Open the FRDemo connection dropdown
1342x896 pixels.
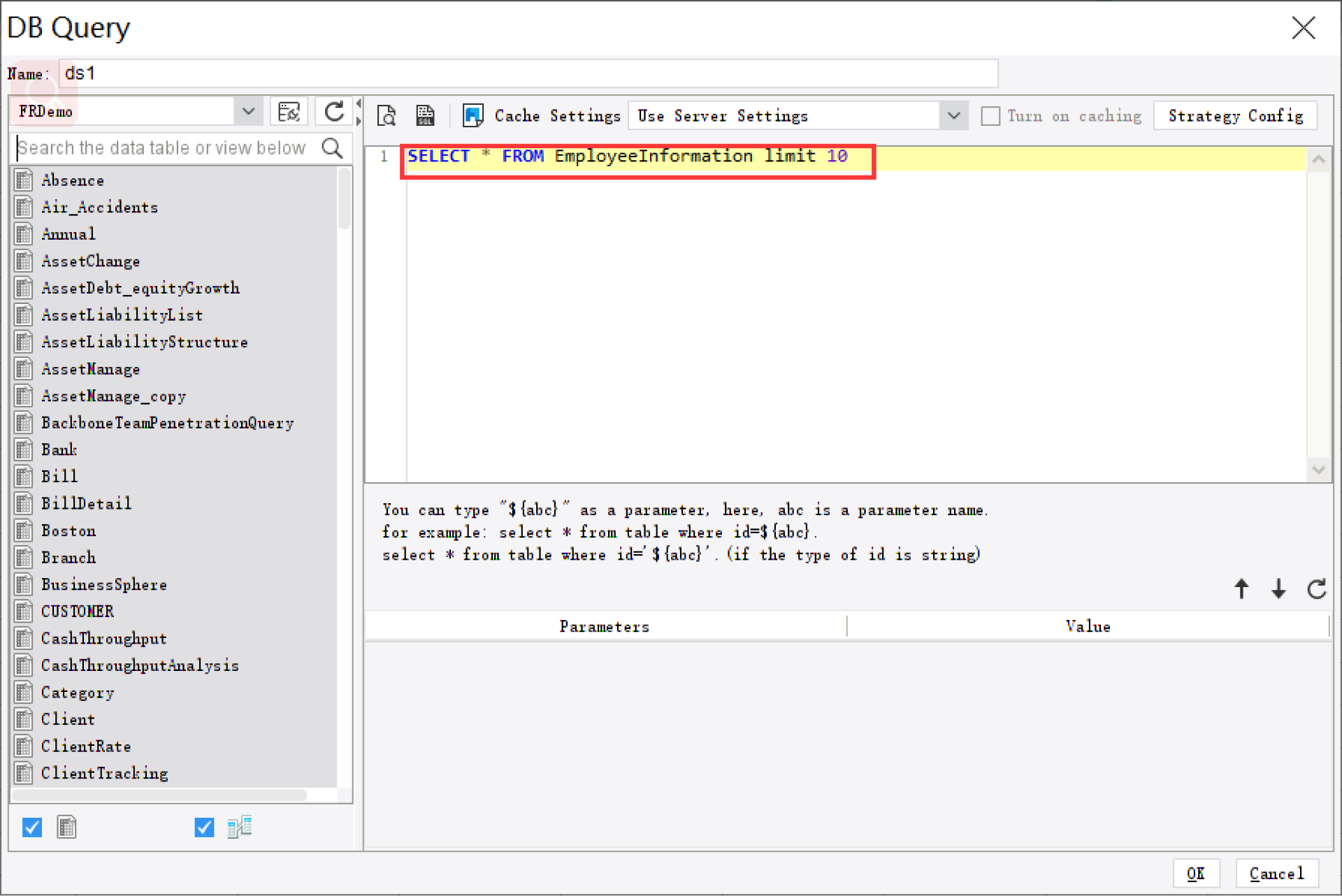(248, 112)
